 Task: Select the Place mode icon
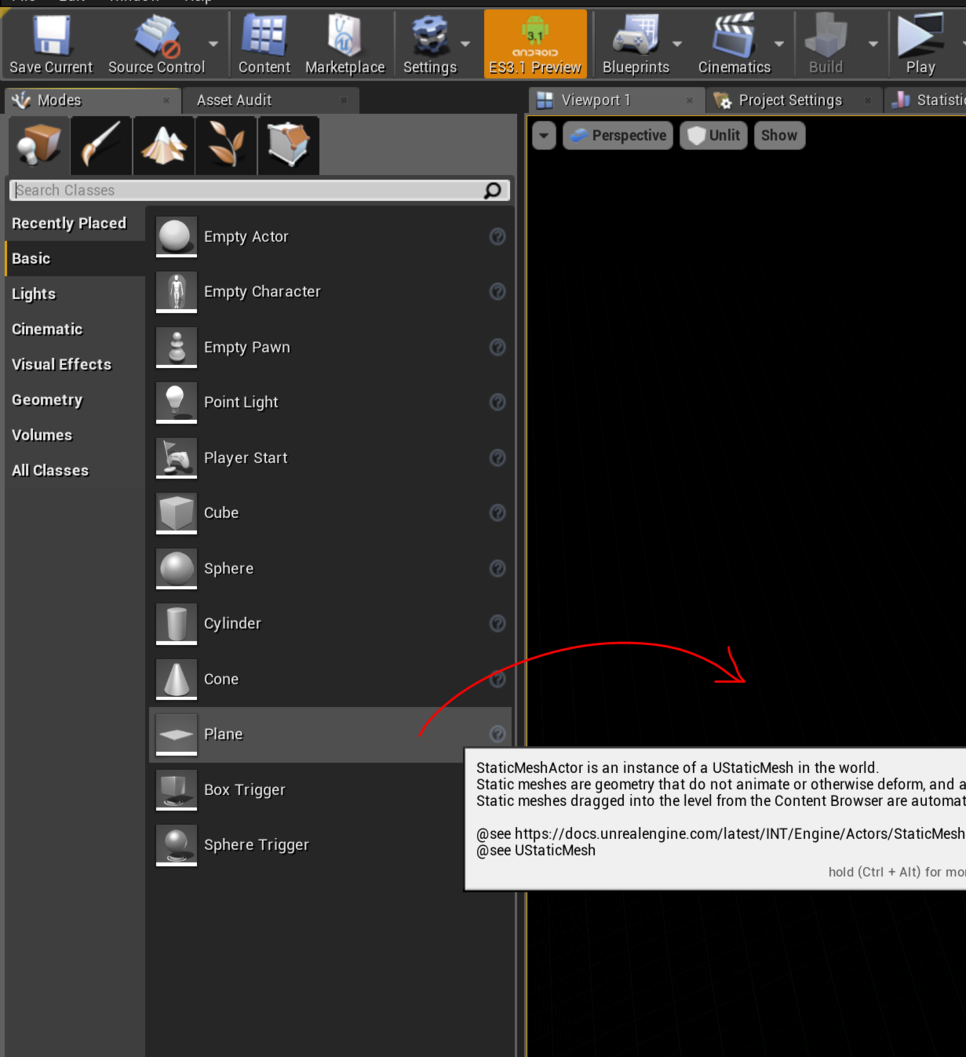(39, 145)
